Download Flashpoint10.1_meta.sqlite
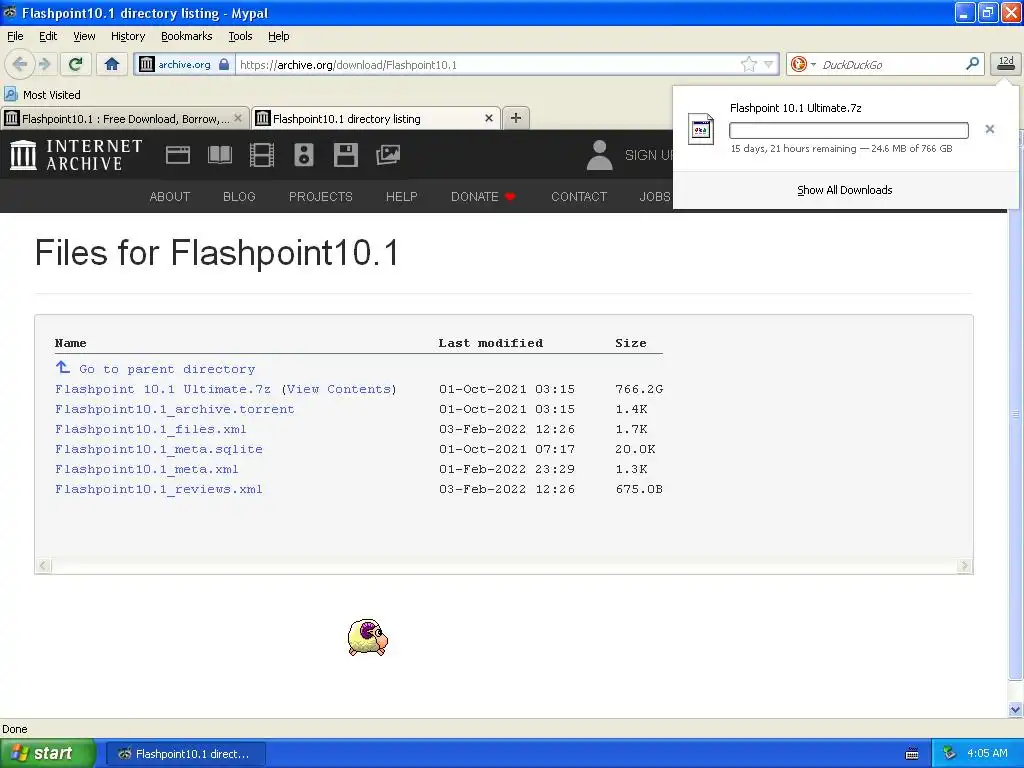 (x=159, y=449)
